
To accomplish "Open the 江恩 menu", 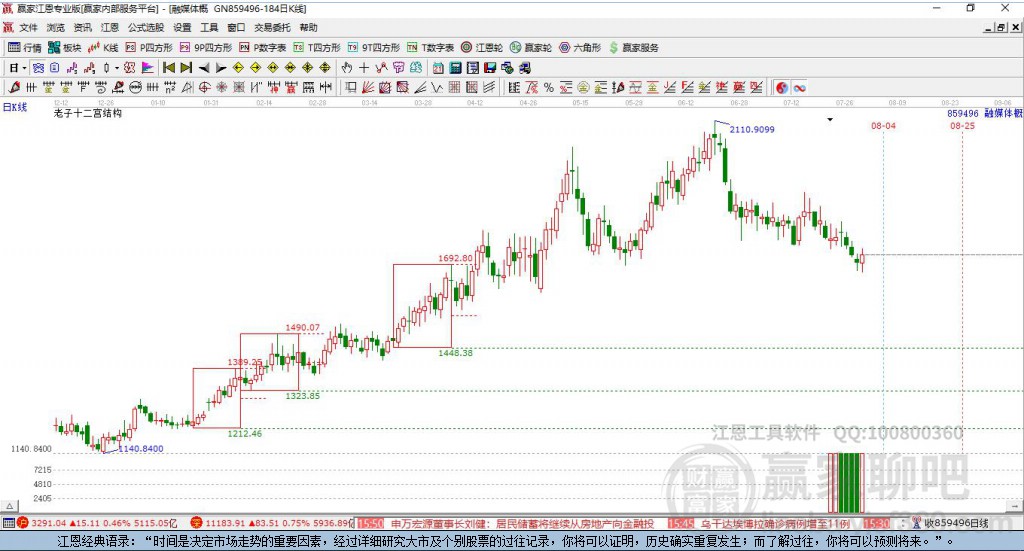I will pyautogui.click(x=110, y=27).
